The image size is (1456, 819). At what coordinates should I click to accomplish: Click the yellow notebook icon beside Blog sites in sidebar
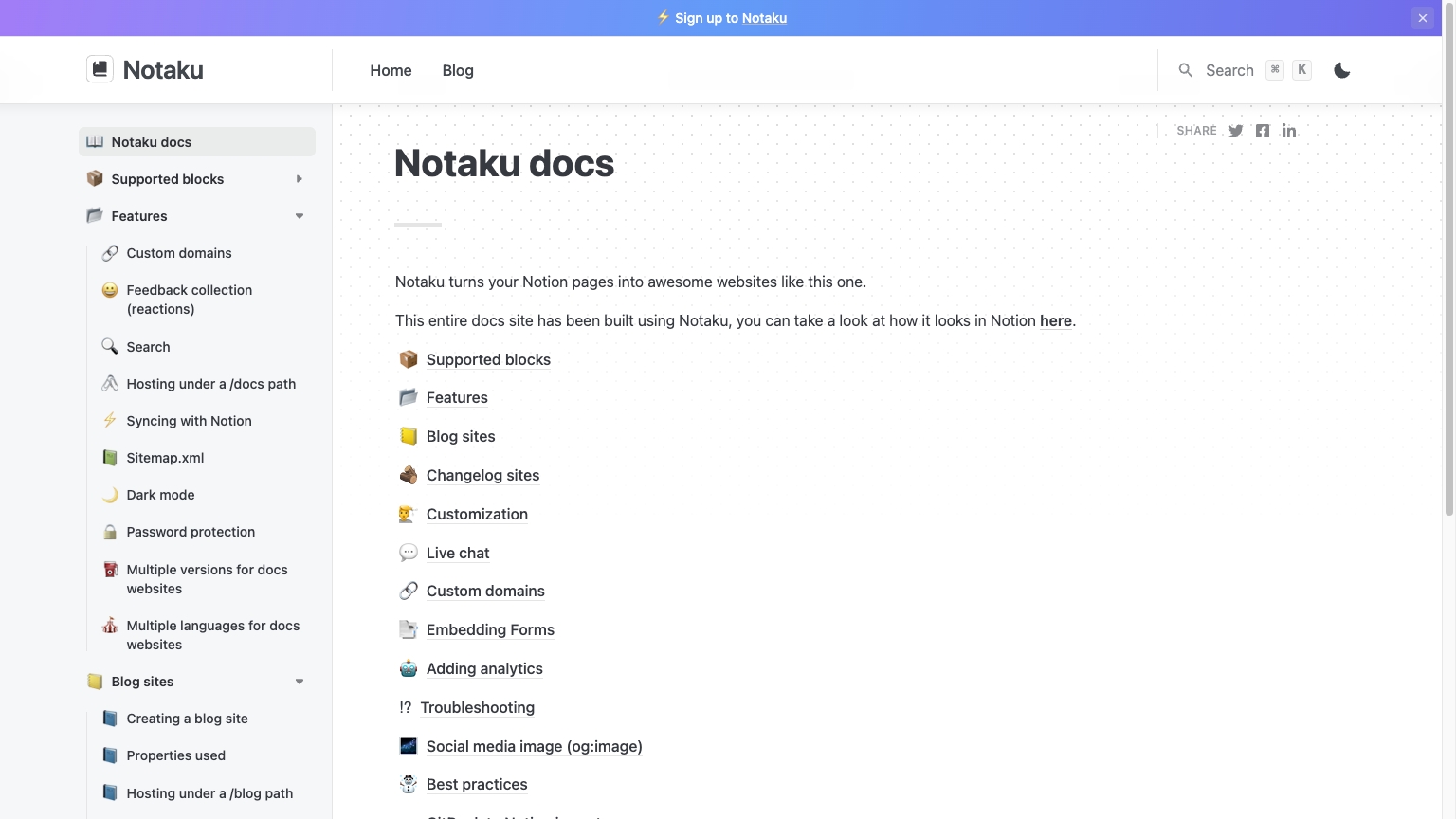pos(95,681)
